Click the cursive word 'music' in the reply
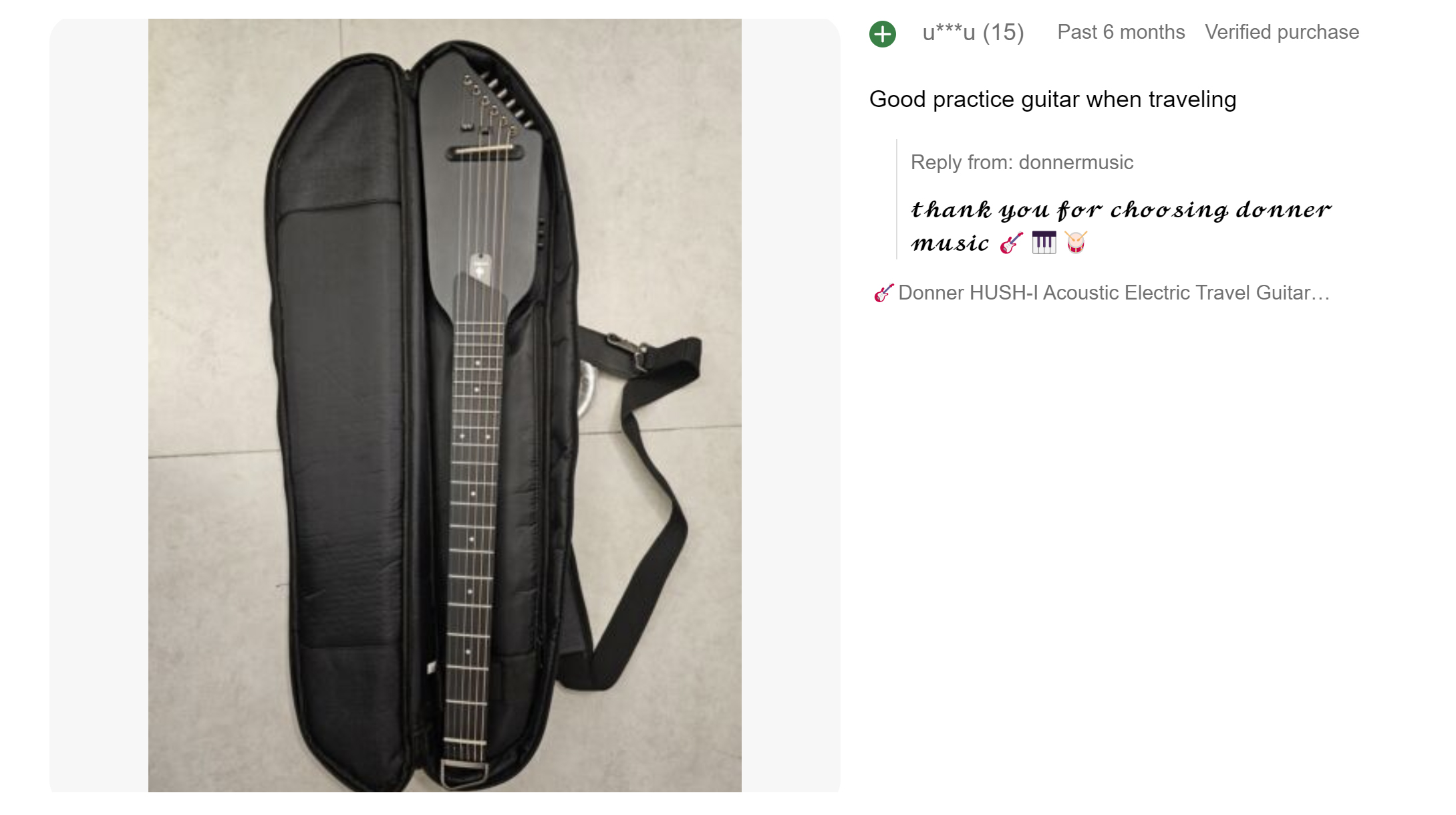This screenshot has height=815, width=1456. point(950,243)
